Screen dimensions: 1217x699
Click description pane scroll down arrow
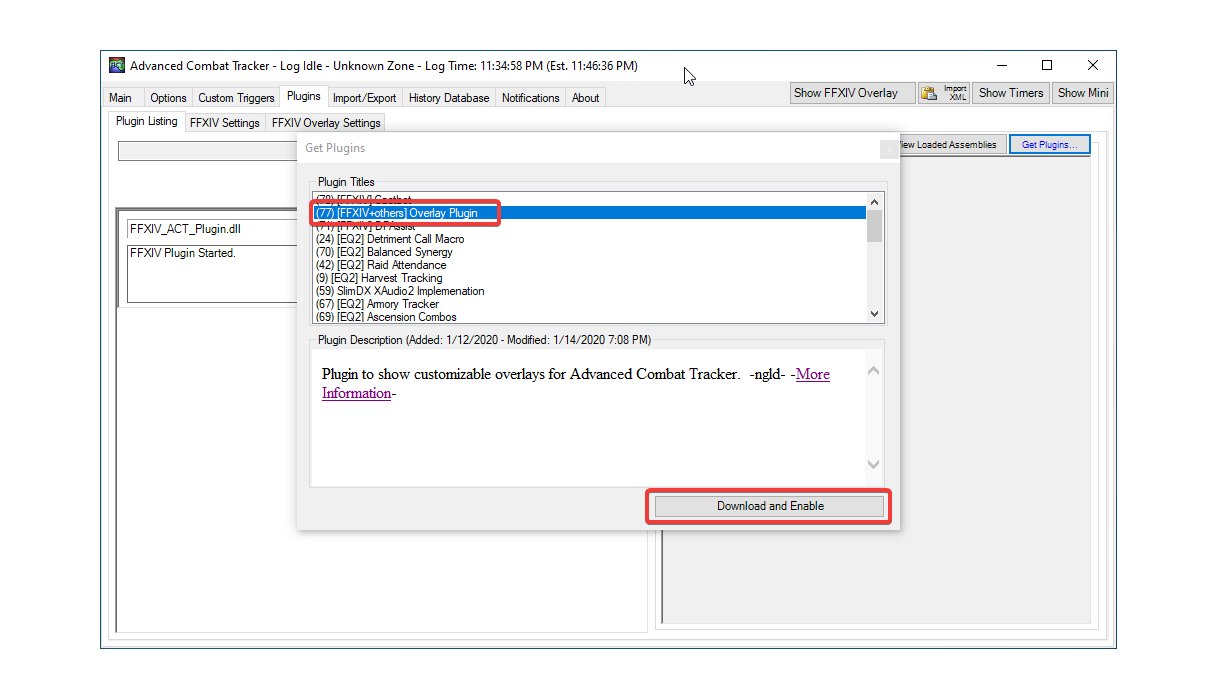873,465
